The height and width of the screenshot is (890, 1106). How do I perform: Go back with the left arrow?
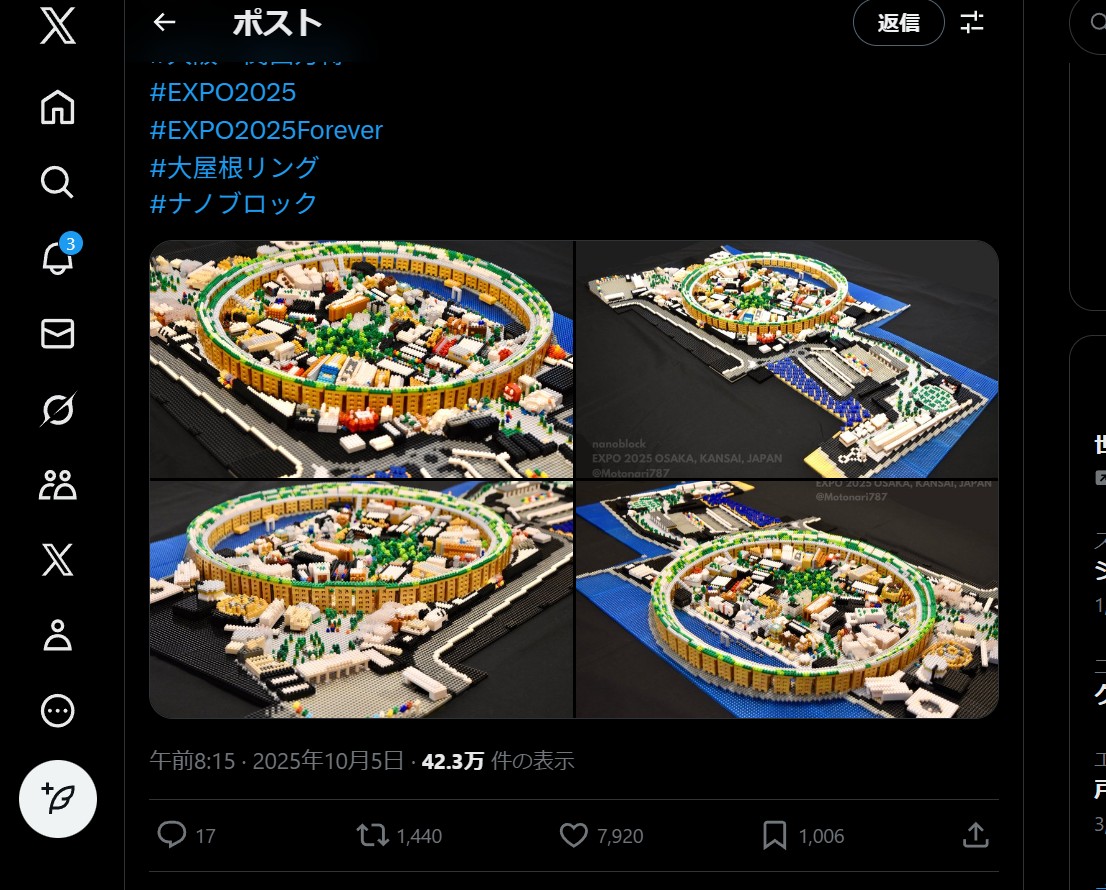164,23
